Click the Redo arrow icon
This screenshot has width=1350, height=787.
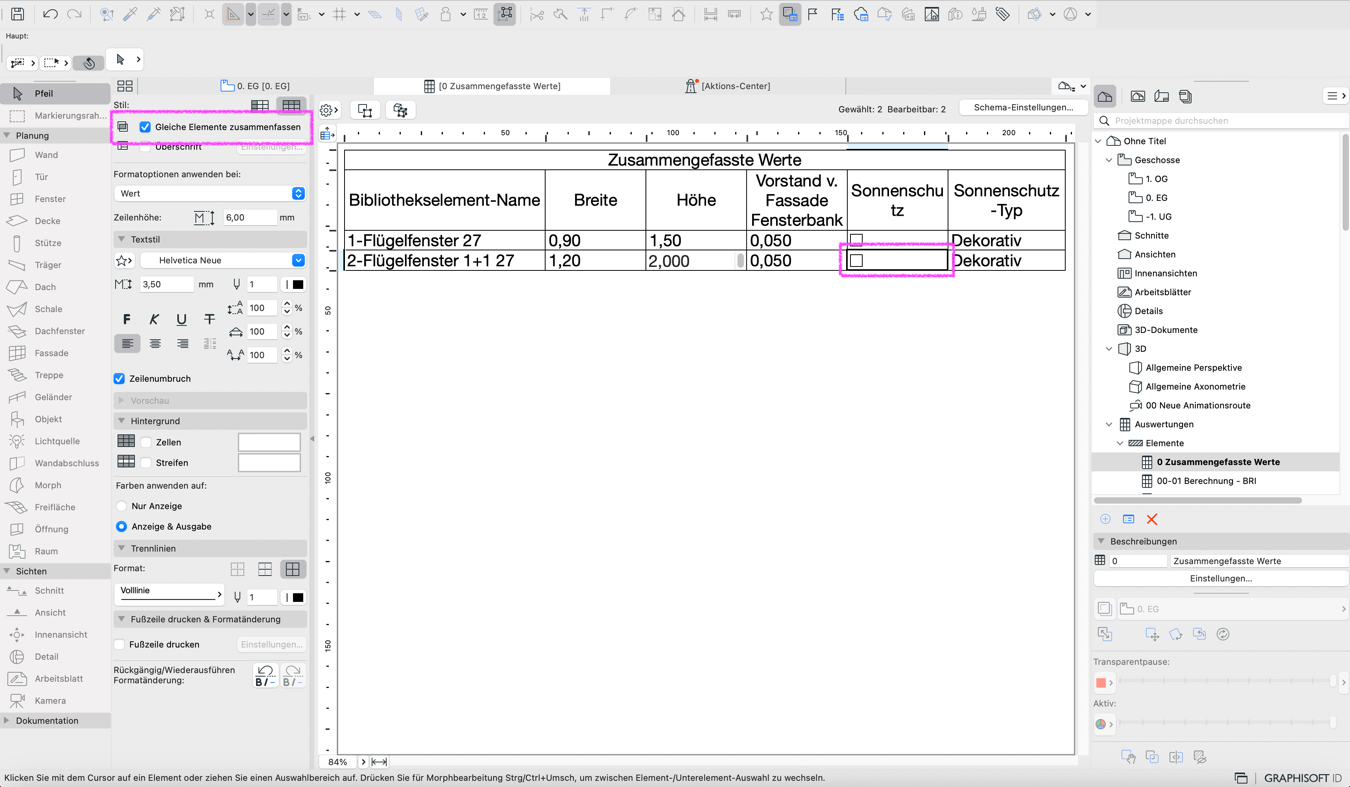74,14
